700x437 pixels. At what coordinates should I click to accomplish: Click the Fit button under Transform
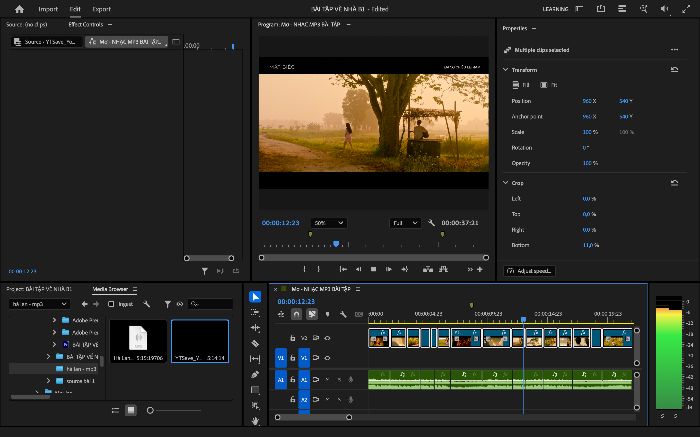pyautogui.click(x=549, y=85)
